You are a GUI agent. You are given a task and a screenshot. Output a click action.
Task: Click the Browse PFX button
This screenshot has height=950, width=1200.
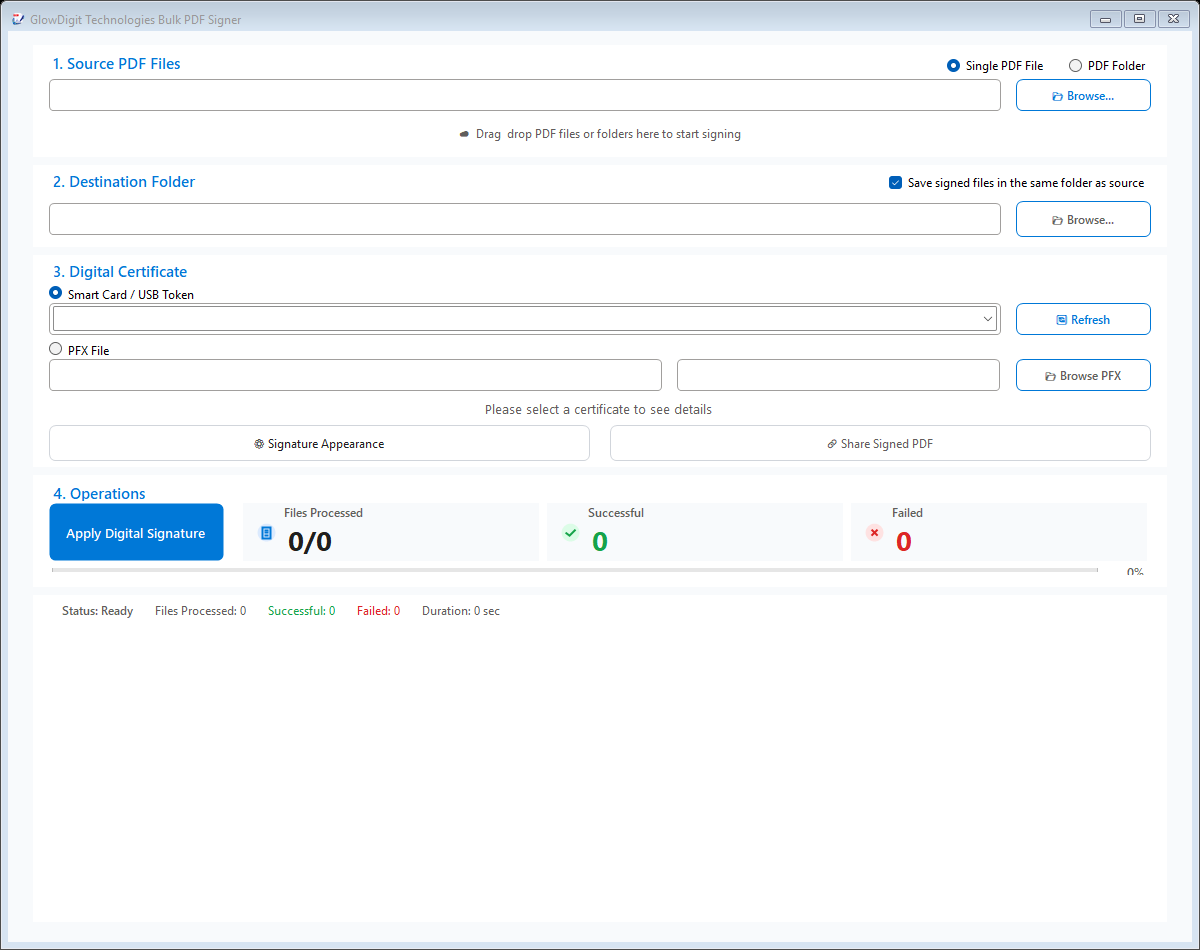(x=1083, y=375)
